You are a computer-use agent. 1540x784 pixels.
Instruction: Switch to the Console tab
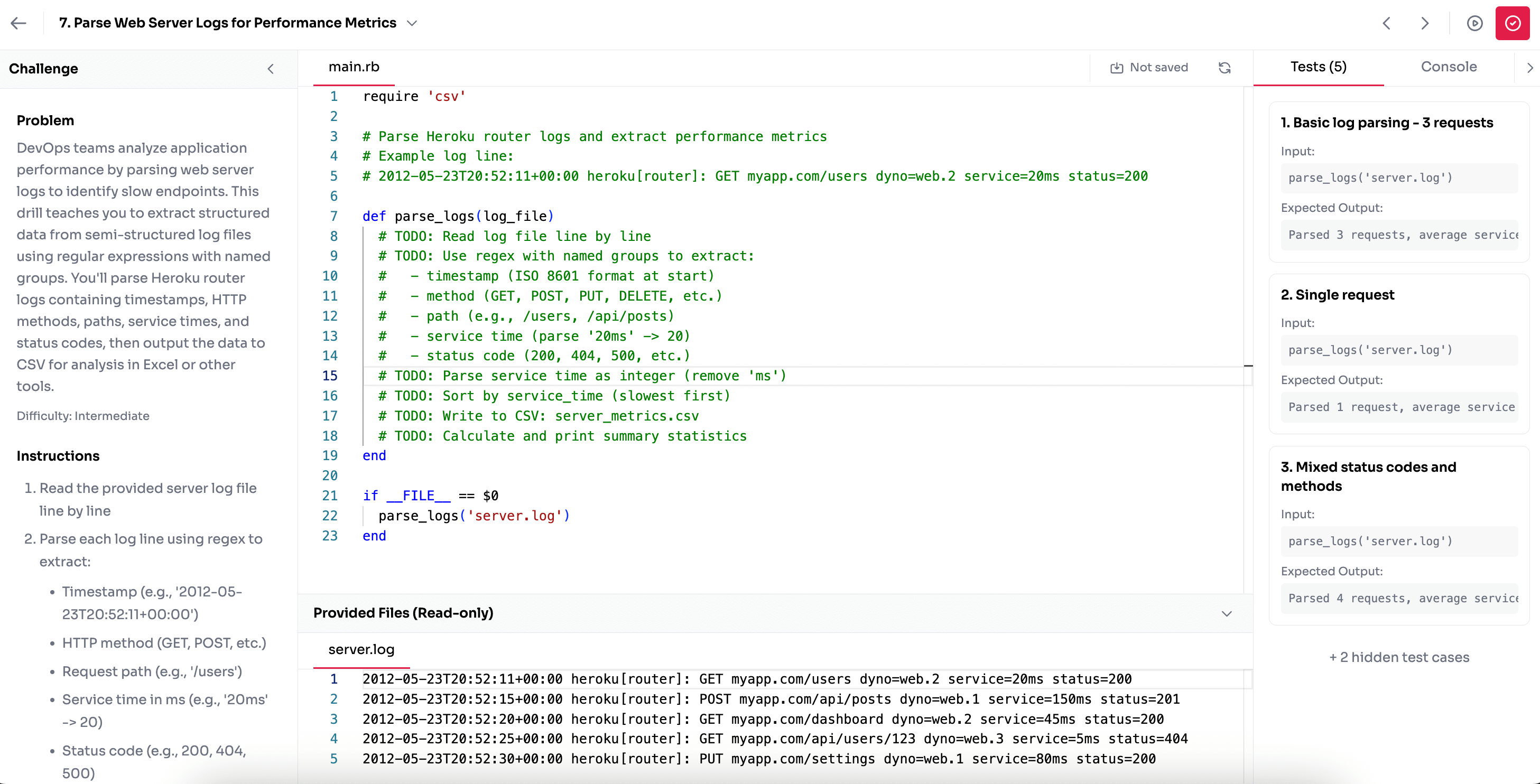pyautogui.click(x=1449, y=67)
